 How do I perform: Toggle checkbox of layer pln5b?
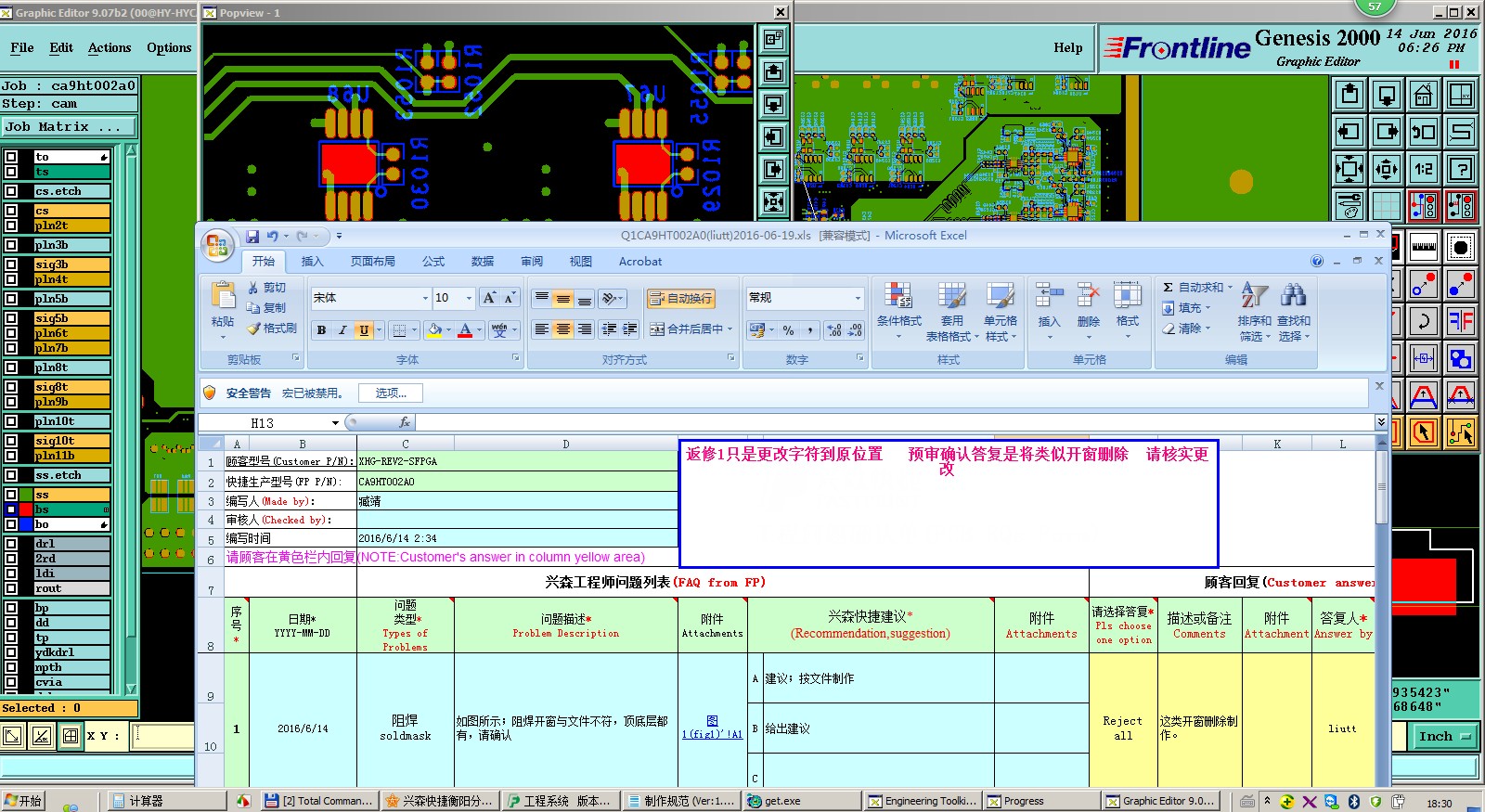pos(11,299)
